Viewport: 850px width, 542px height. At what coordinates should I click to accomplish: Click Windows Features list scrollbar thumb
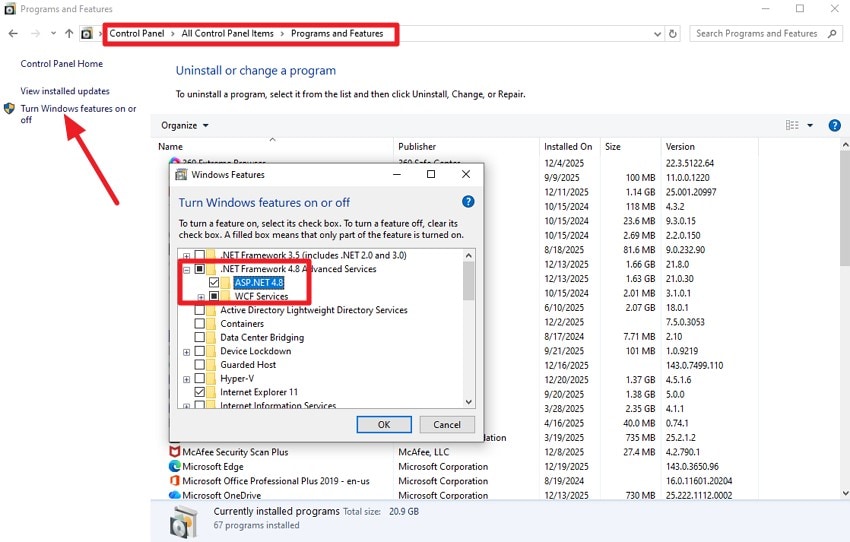click(x=468, y=281)
